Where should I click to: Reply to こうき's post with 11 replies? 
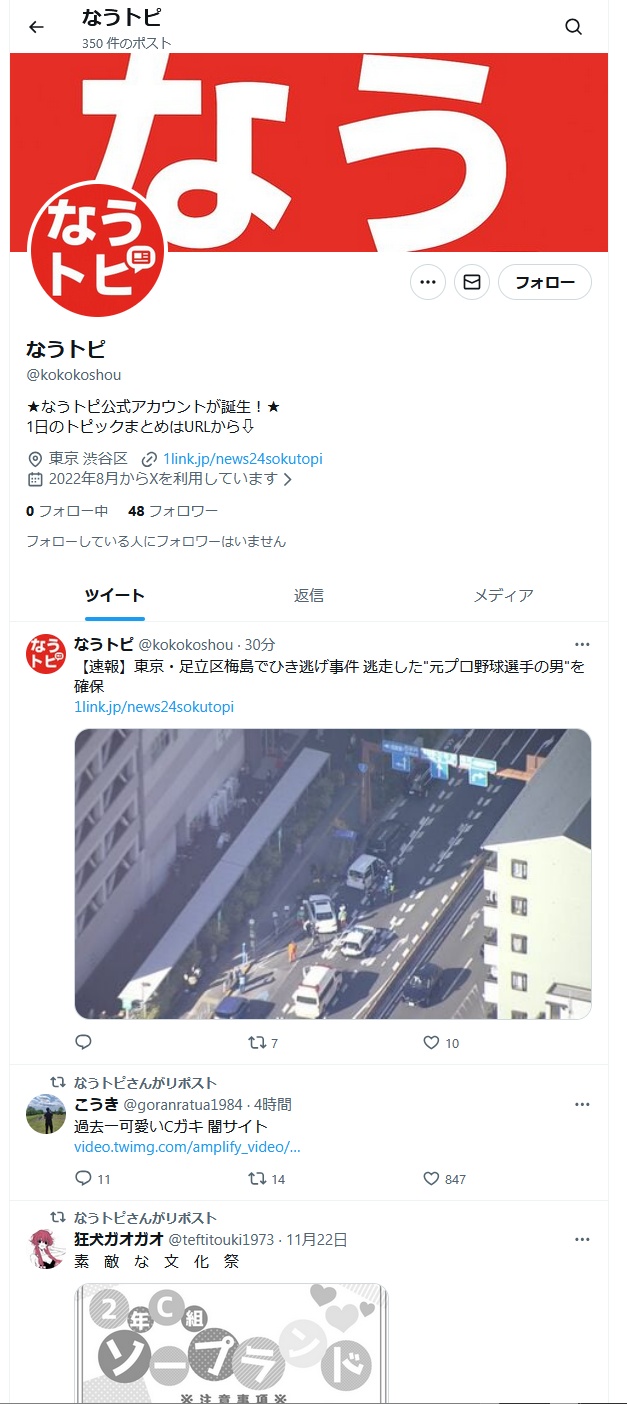point(93,1179)
